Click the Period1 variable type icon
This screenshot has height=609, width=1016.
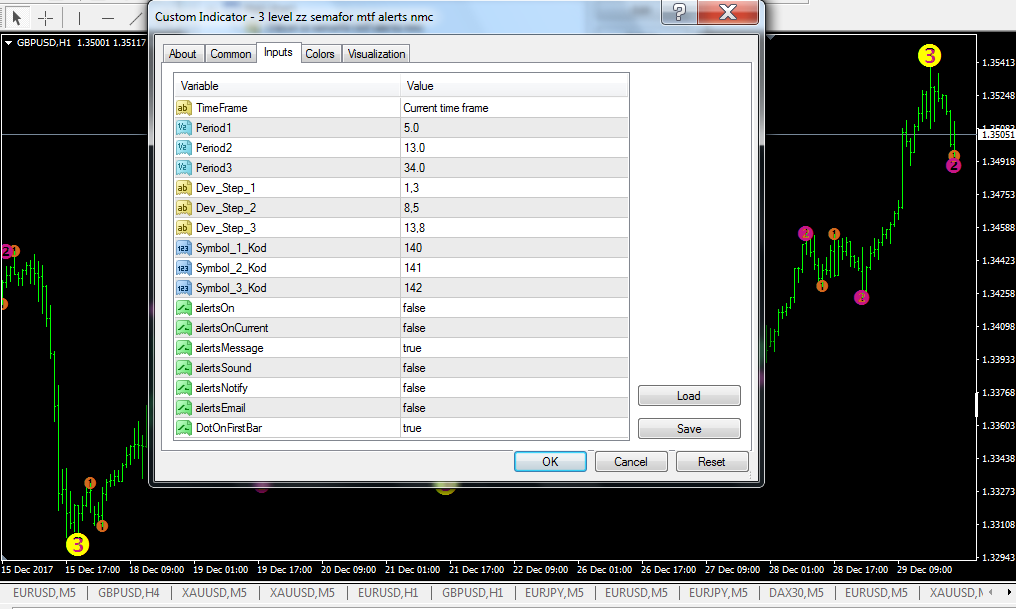coord(183,128)
